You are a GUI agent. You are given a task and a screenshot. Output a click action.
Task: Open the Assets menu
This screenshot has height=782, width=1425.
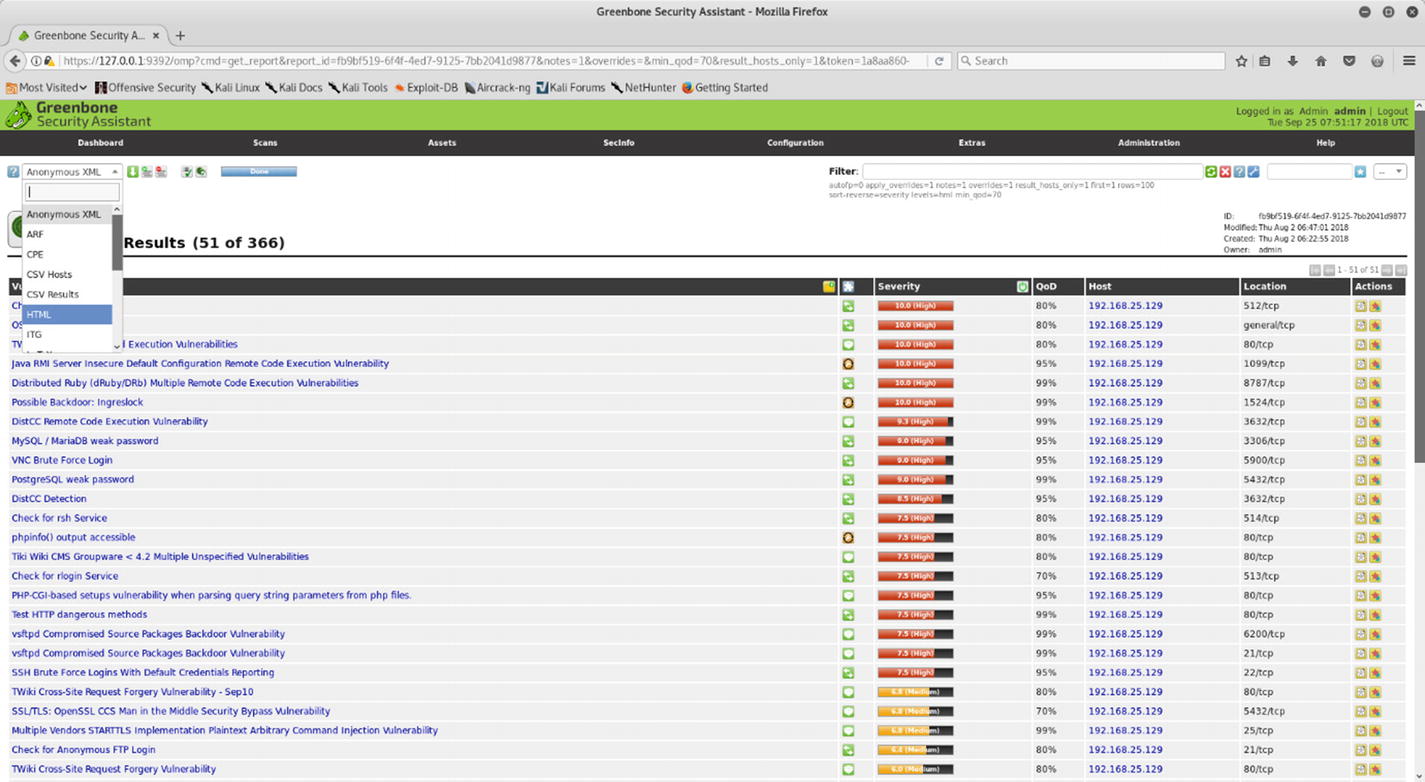442,143
